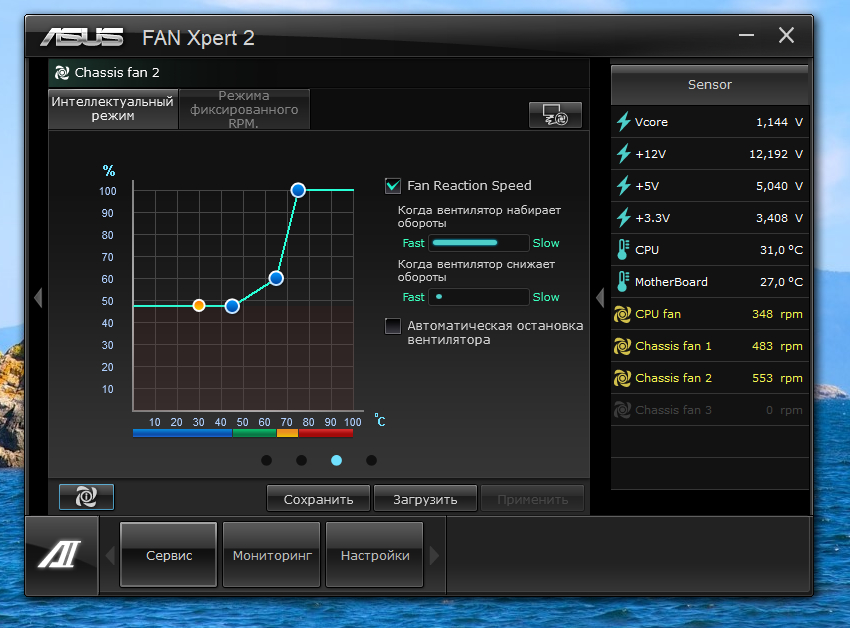Click the +12V 12,192 V value
Image resolution: width=850 pixels, height=628 pixels.
coord(776,154)
